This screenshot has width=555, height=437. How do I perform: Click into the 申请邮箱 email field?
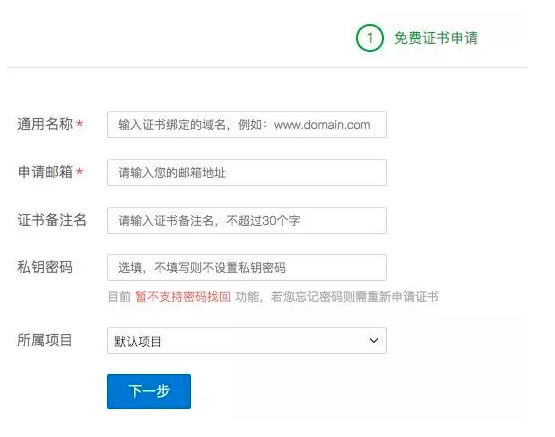point(247,173)
